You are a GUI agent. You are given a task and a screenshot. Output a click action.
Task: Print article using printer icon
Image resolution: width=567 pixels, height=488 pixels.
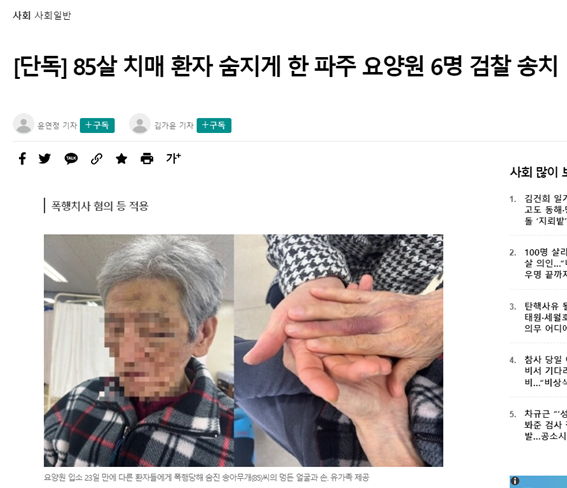point(147,159)
